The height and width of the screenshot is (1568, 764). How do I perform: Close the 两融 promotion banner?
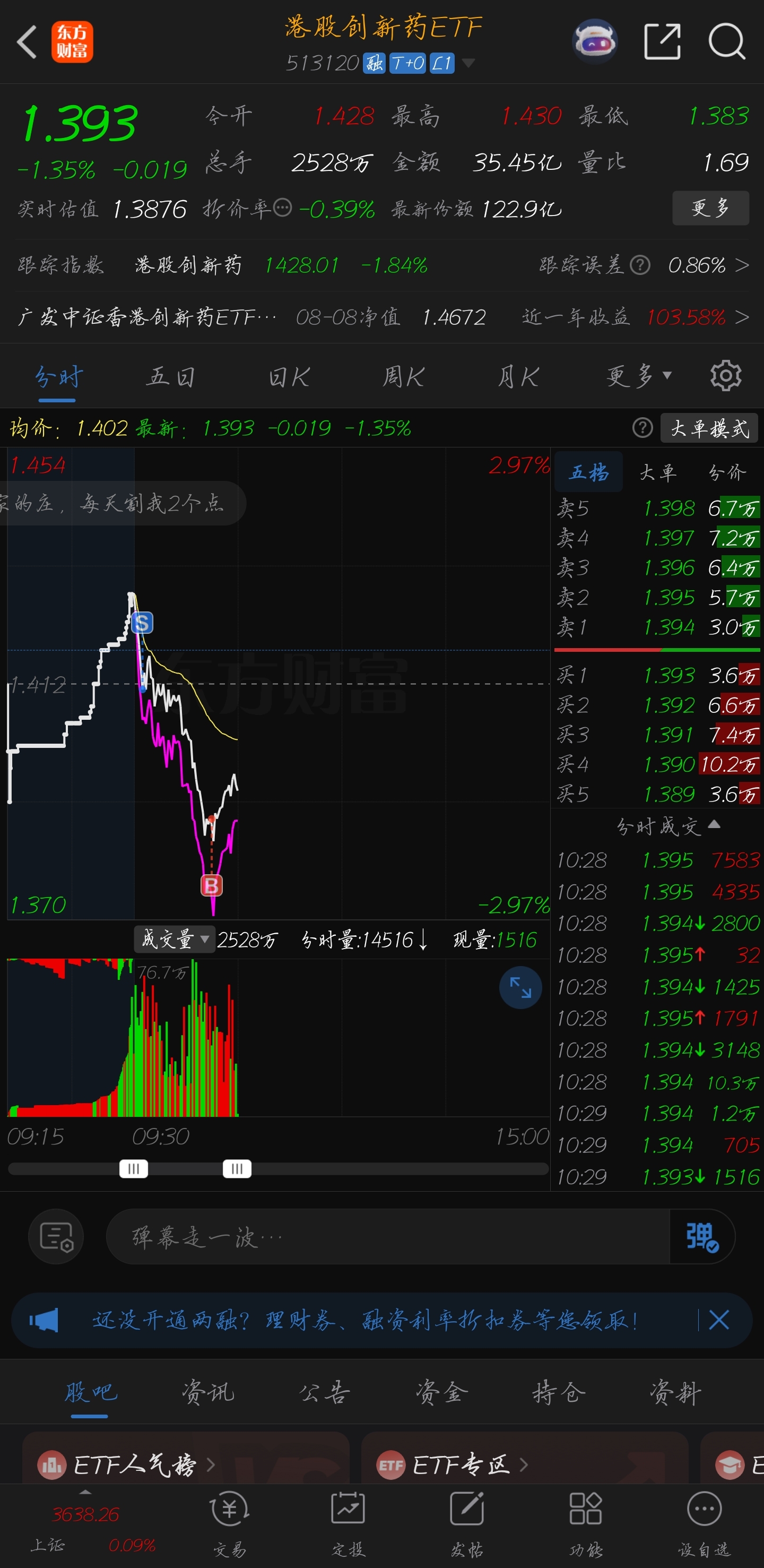719,1320
